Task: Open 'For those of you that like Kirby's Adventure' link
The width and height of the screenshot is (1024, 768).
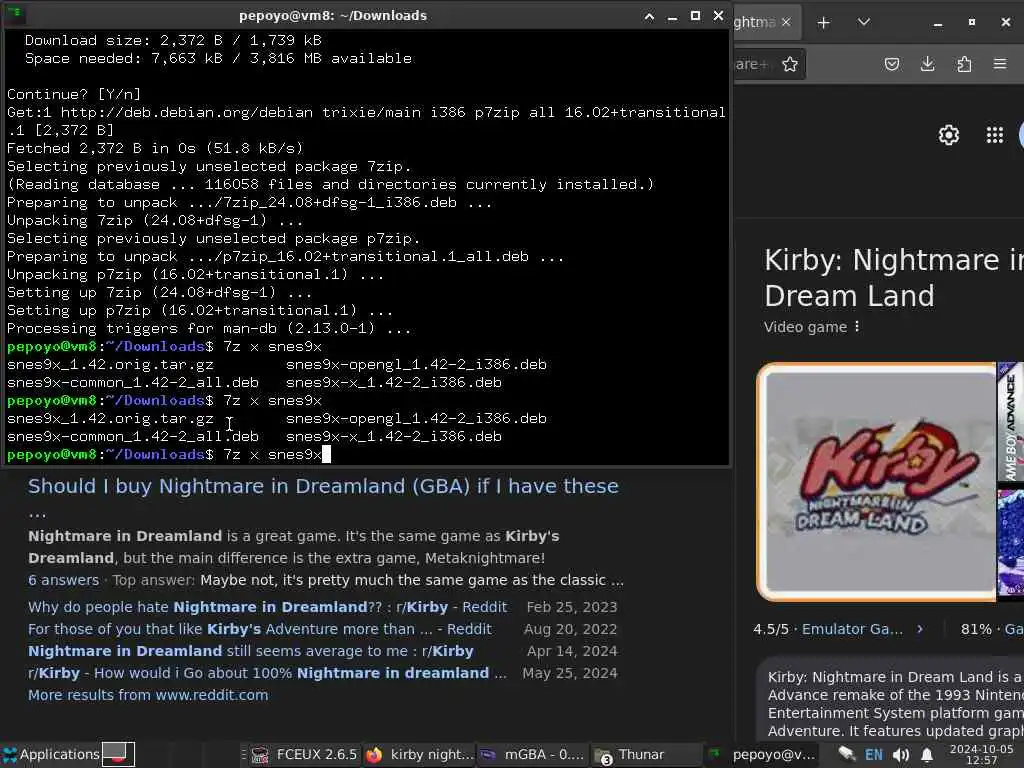Action: pyautogui.click(x=260, y=629)
